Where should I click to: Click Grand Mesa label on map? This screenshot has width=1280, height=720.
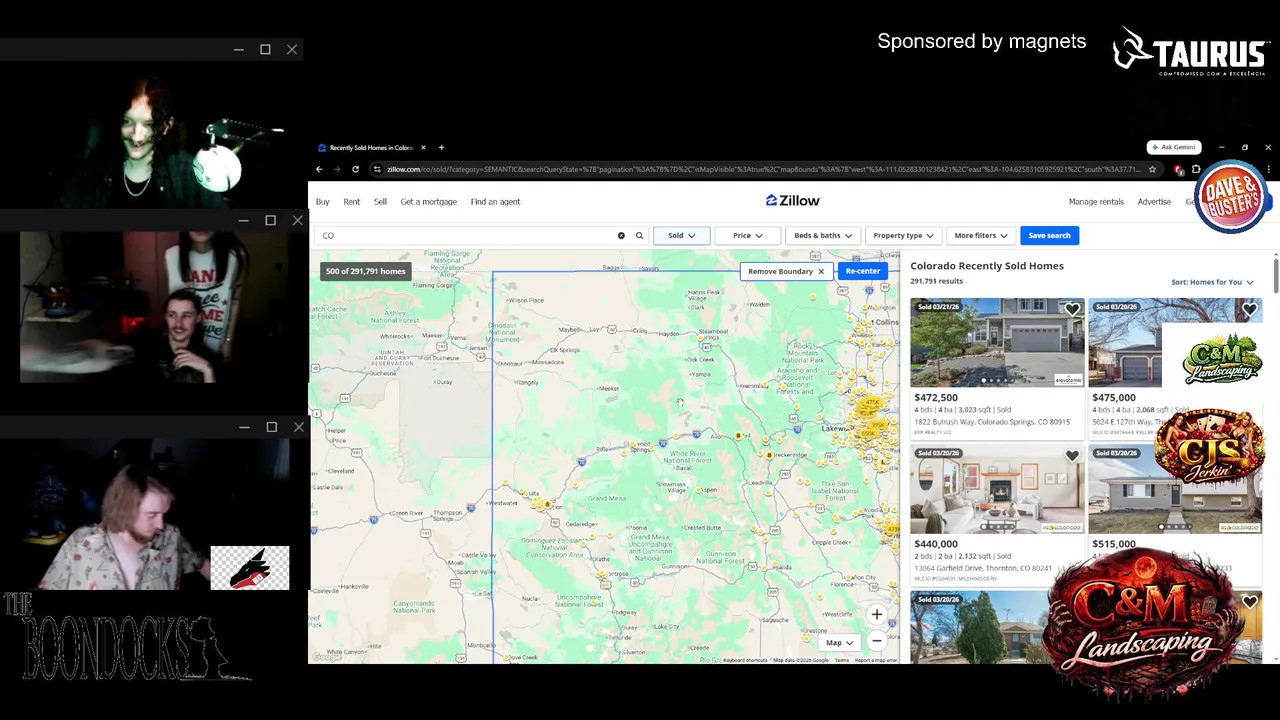click(606, 498)
